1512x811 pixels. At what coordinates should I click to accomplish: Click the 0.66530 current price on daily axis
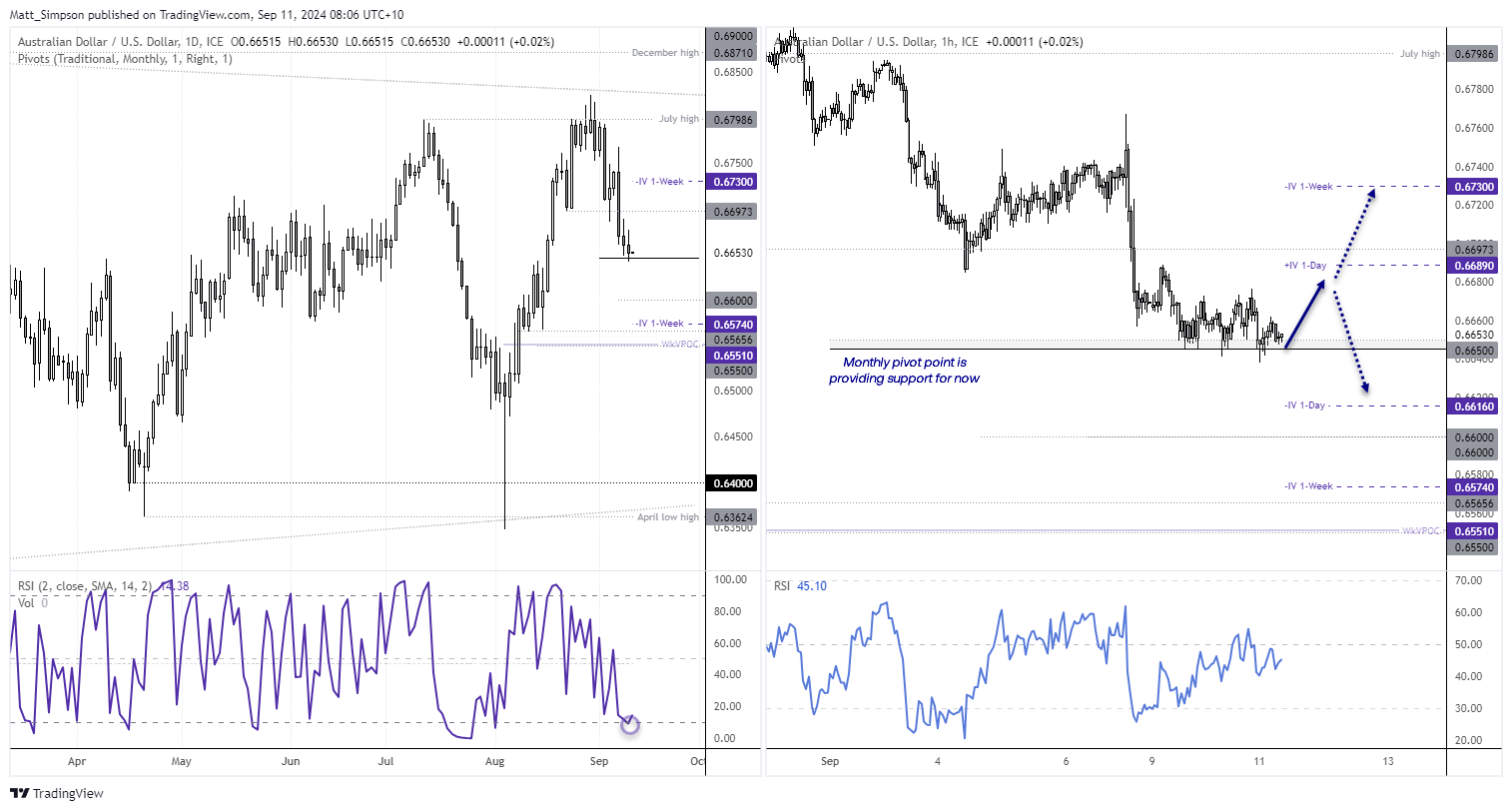pyautogui.click(x=733, y=254)
